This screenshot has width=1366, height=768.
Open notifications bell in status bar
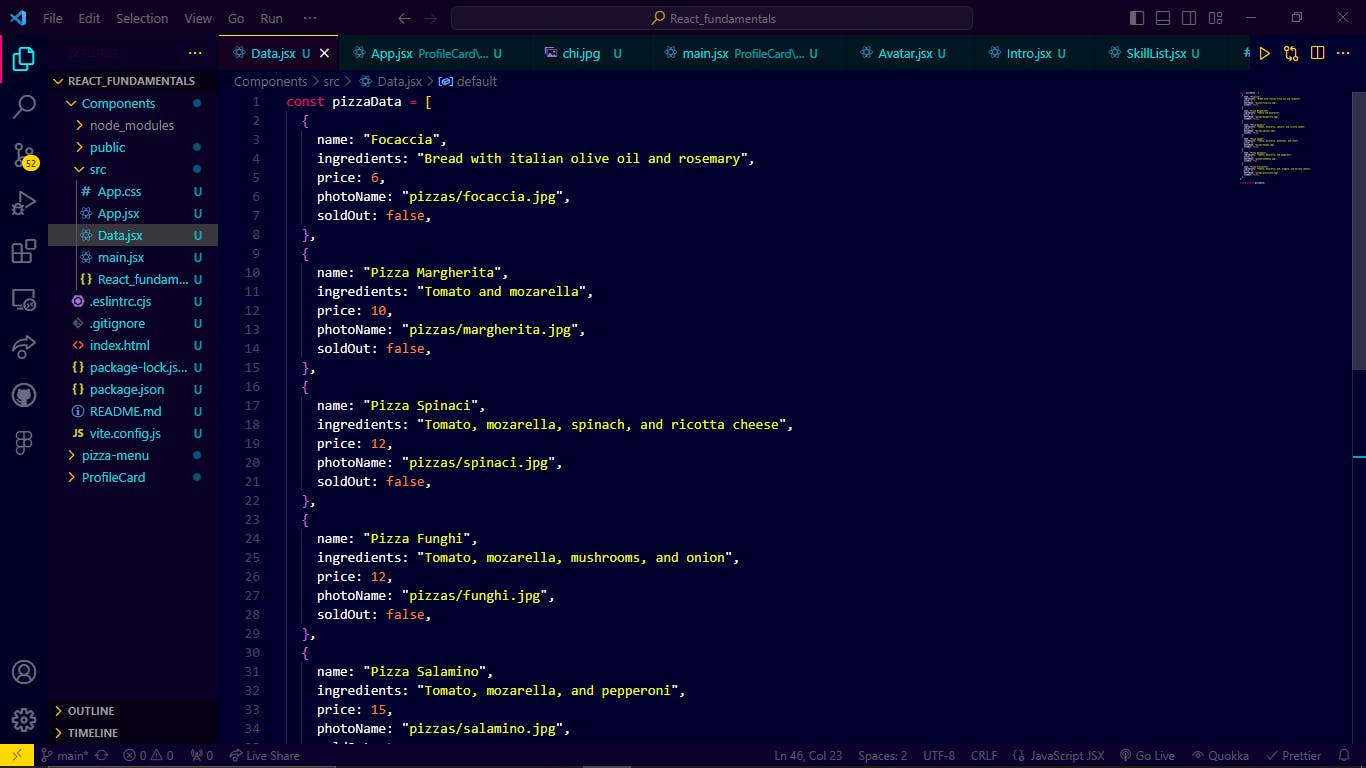[x=1345, y=756]
